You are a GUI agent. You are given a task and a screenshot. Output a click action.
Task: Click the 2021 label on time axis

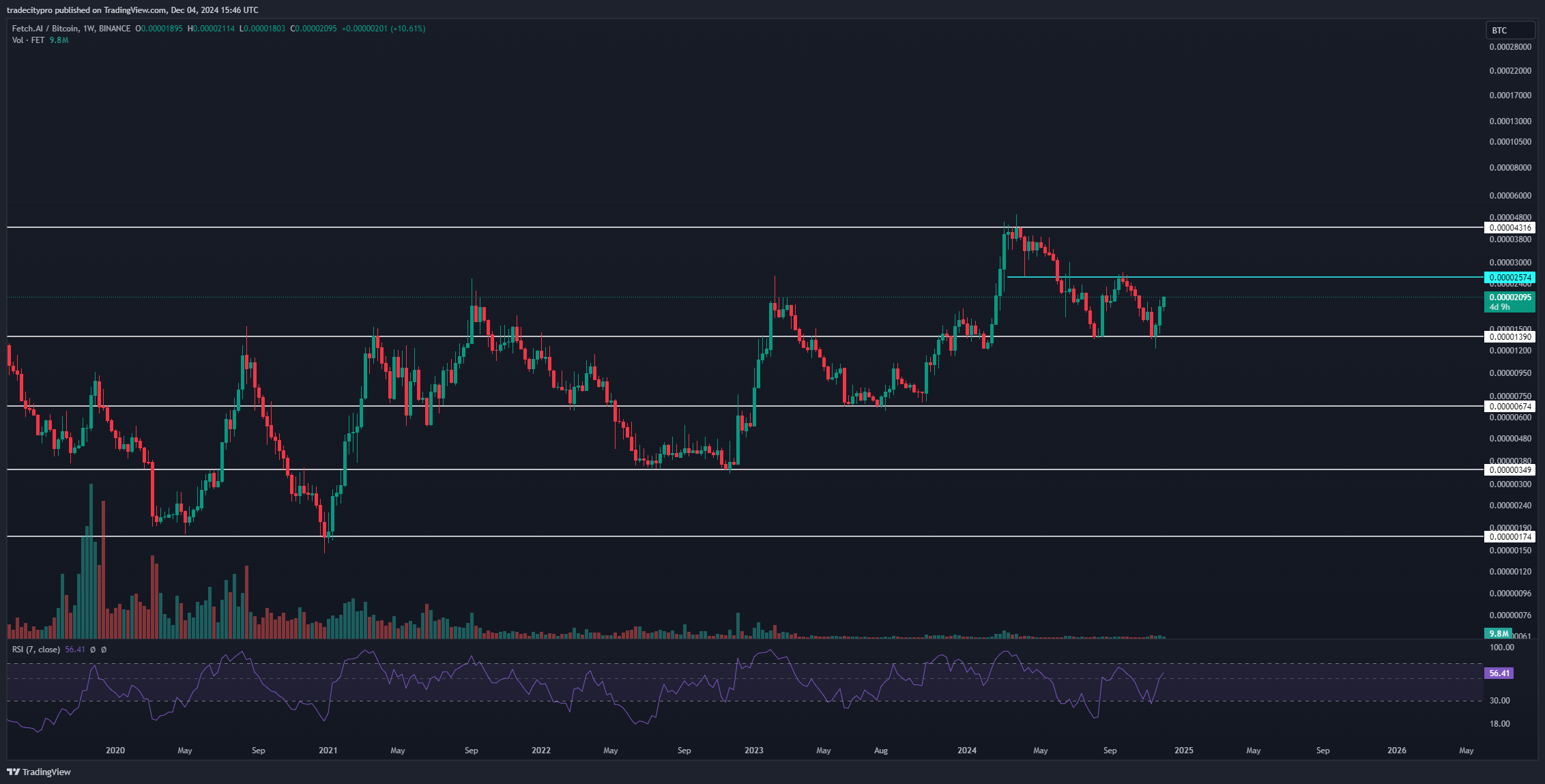coord(328,751)
